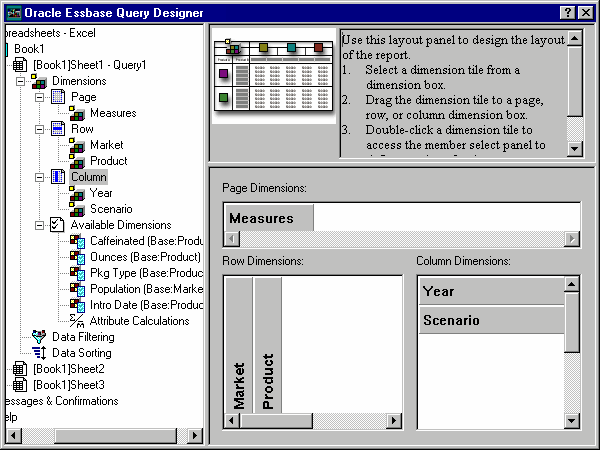
Task: Collapse the Row tree node
Action: pyautogui.click(x=39, y=130)
